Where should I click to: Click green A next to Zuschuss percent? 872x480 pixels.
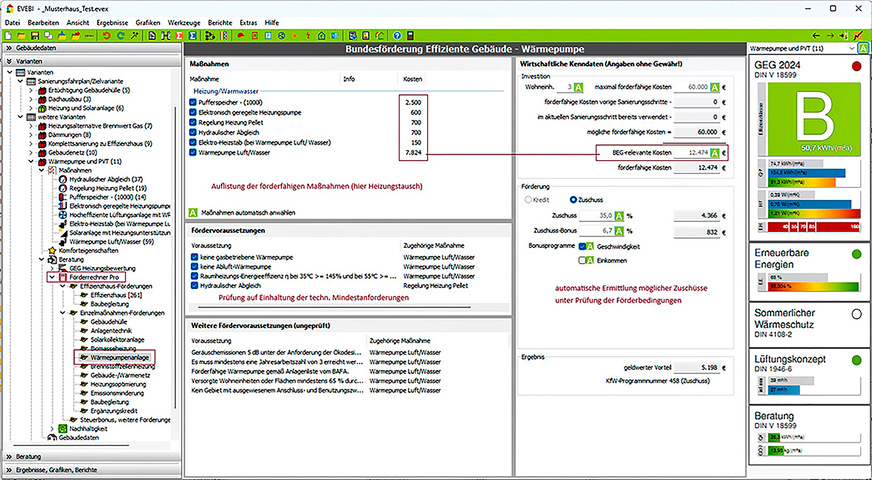click(x=619, y=215)
